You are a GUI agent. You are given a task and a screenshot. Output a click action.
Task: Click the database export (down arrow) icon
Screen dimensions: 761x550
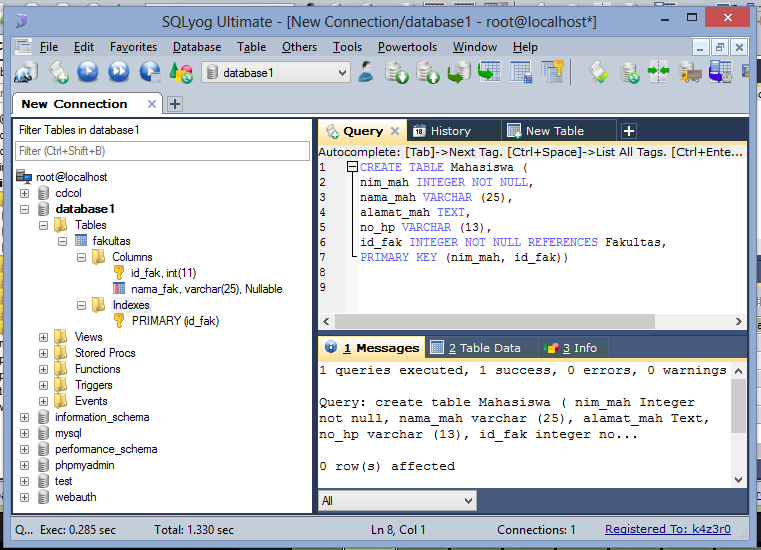396,72
